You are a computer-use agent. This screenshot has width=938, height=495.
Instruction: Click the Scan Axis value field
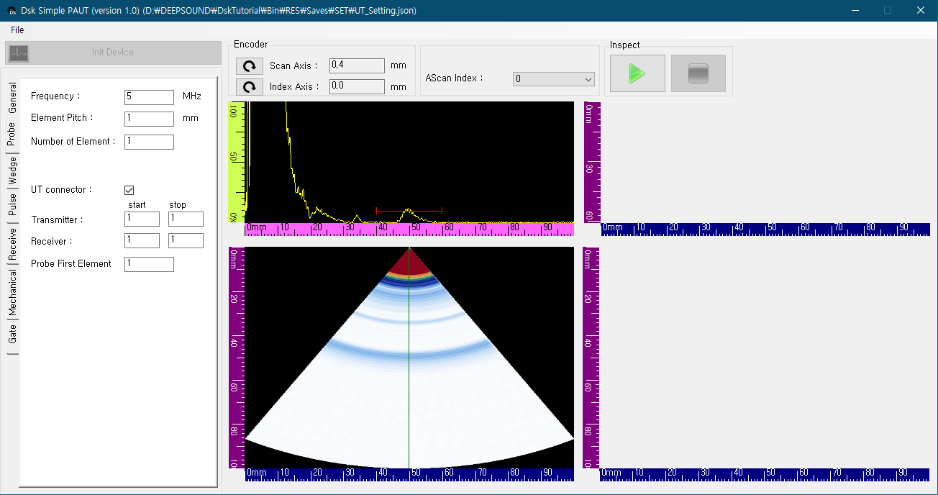coord(357,65)
